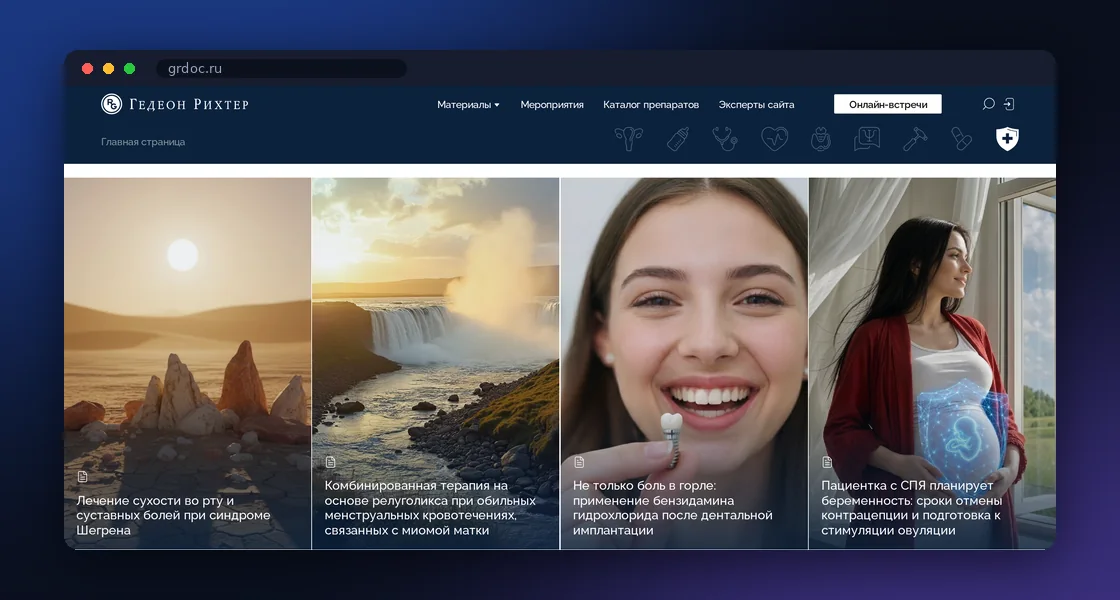Open article on релуголикс combined therapy

(430, 508)
